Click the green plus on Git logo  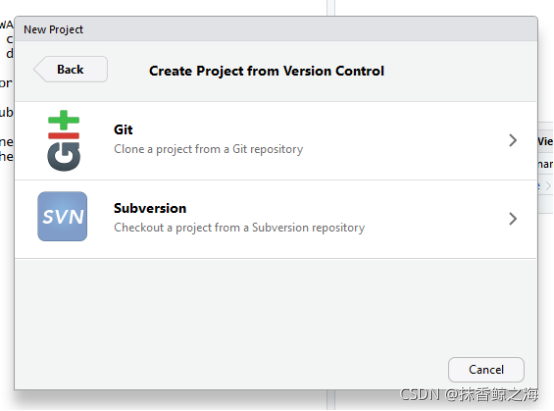click(x=64, y=120)
